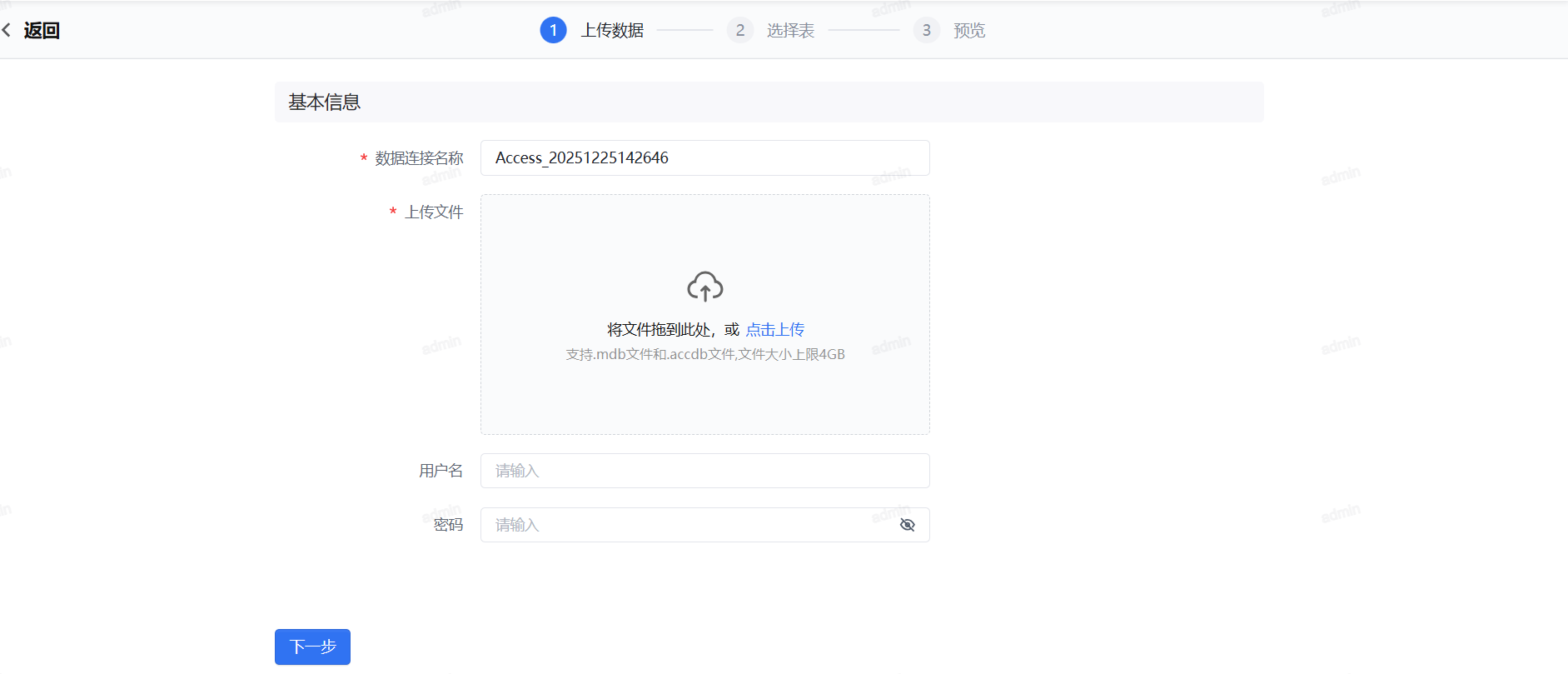Image resolution: width=1568 pixels, height=674 pixels.
Task: Click the step 3 circle indicator
Action: coord(926,30)
